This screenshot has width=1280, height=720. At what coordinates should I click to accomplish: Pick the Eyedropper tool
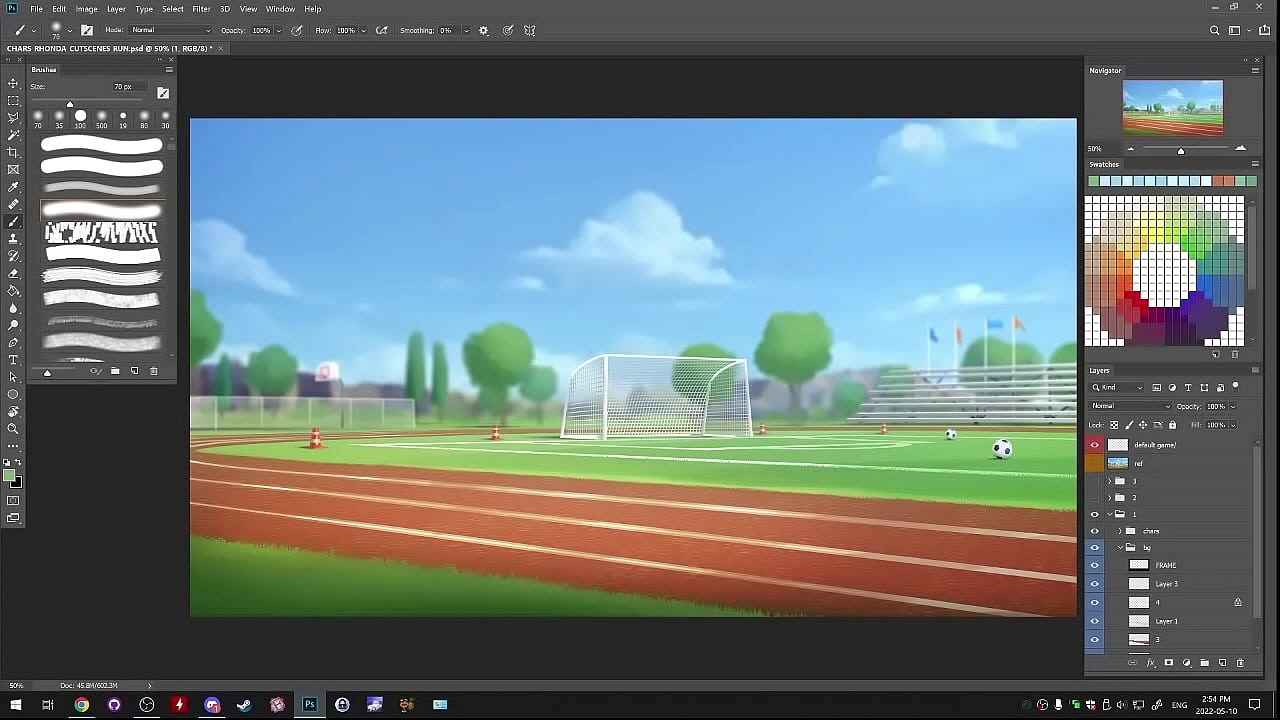click(13, 187)
